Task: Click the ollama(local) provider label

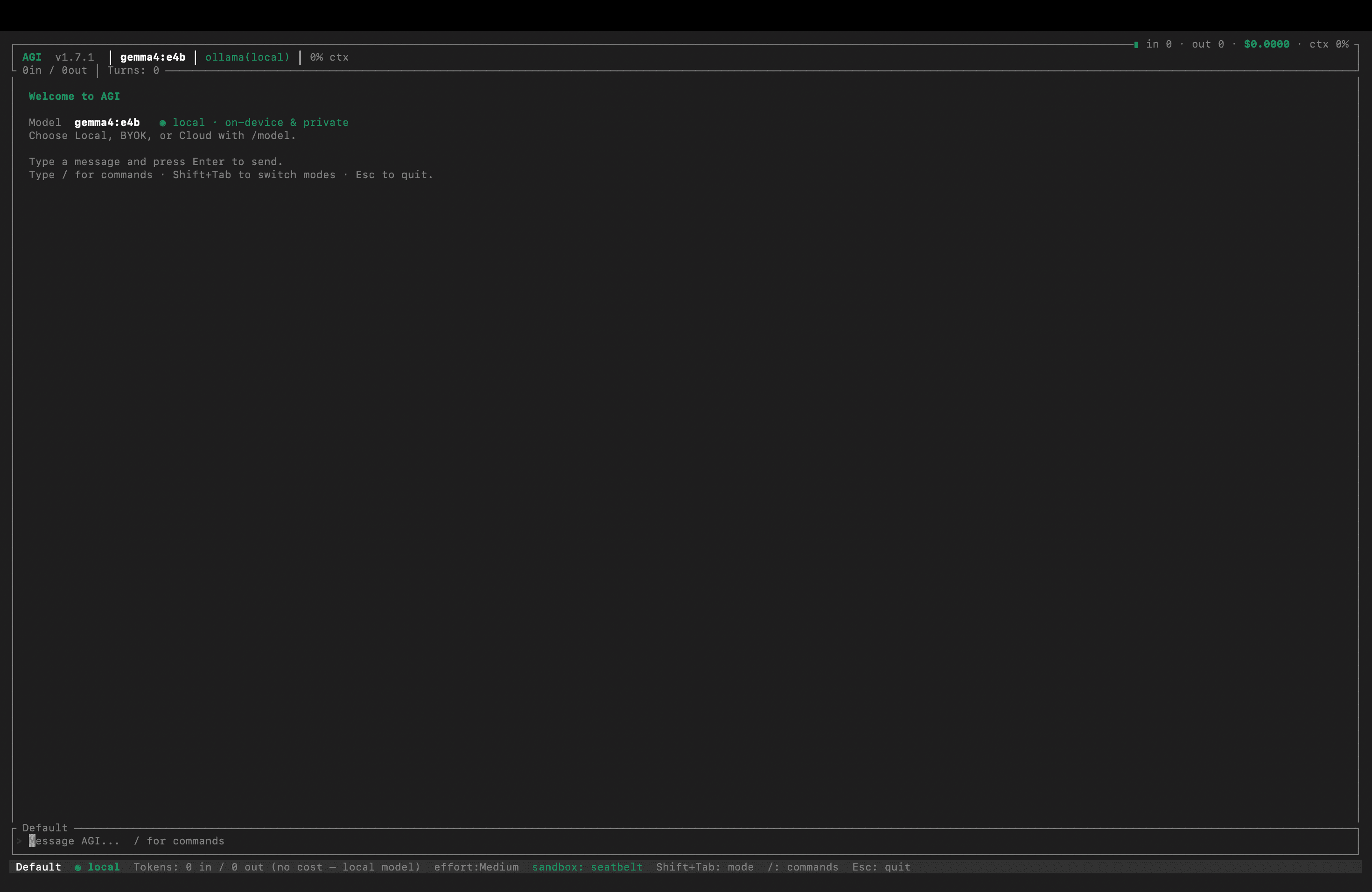Action: tap(247, 57)
